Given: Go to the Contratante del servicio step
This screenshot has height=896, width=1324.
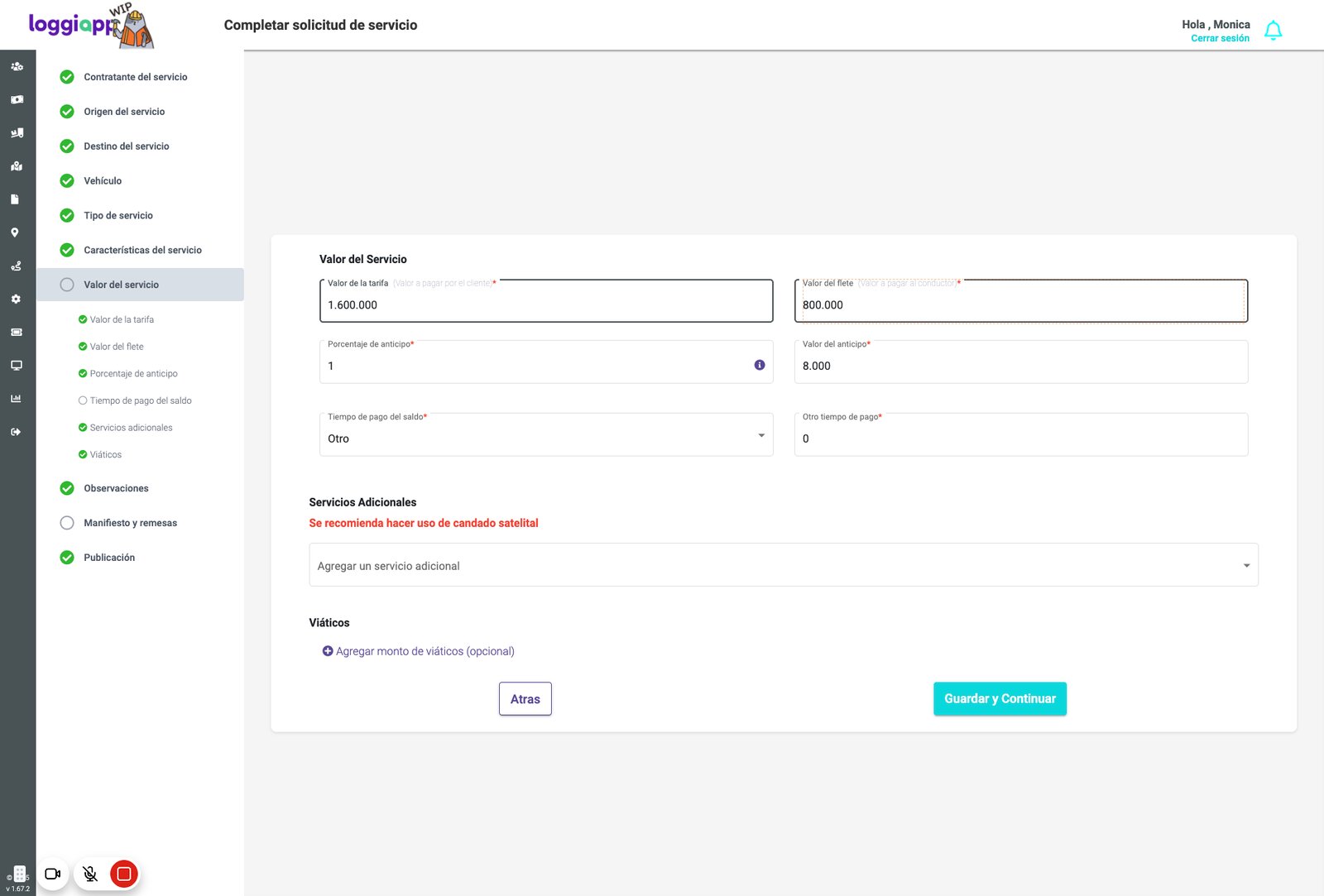Looking at the screenshot, I should (x=136, y=77).
